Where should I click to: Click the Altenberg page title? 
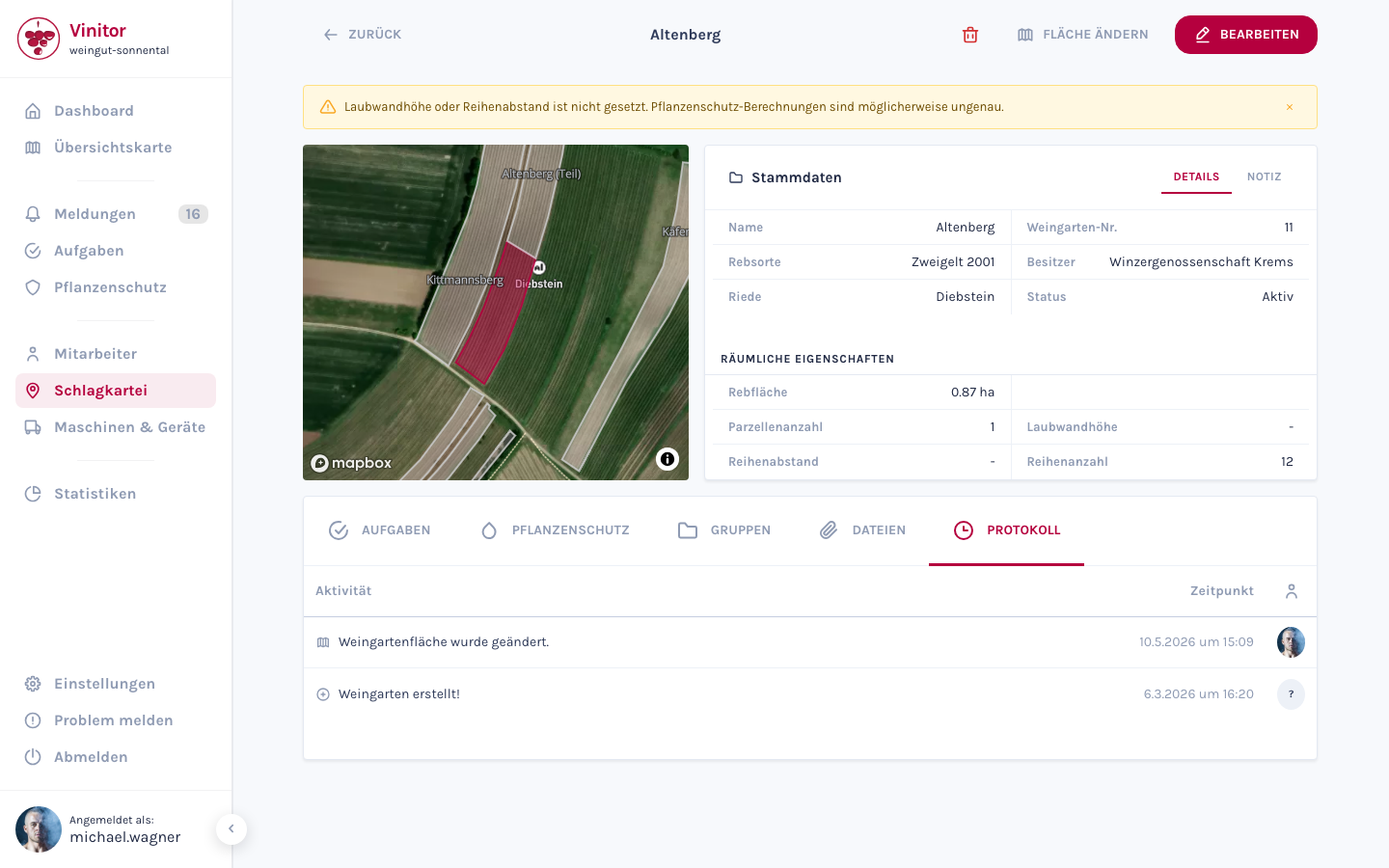(685, 35)
